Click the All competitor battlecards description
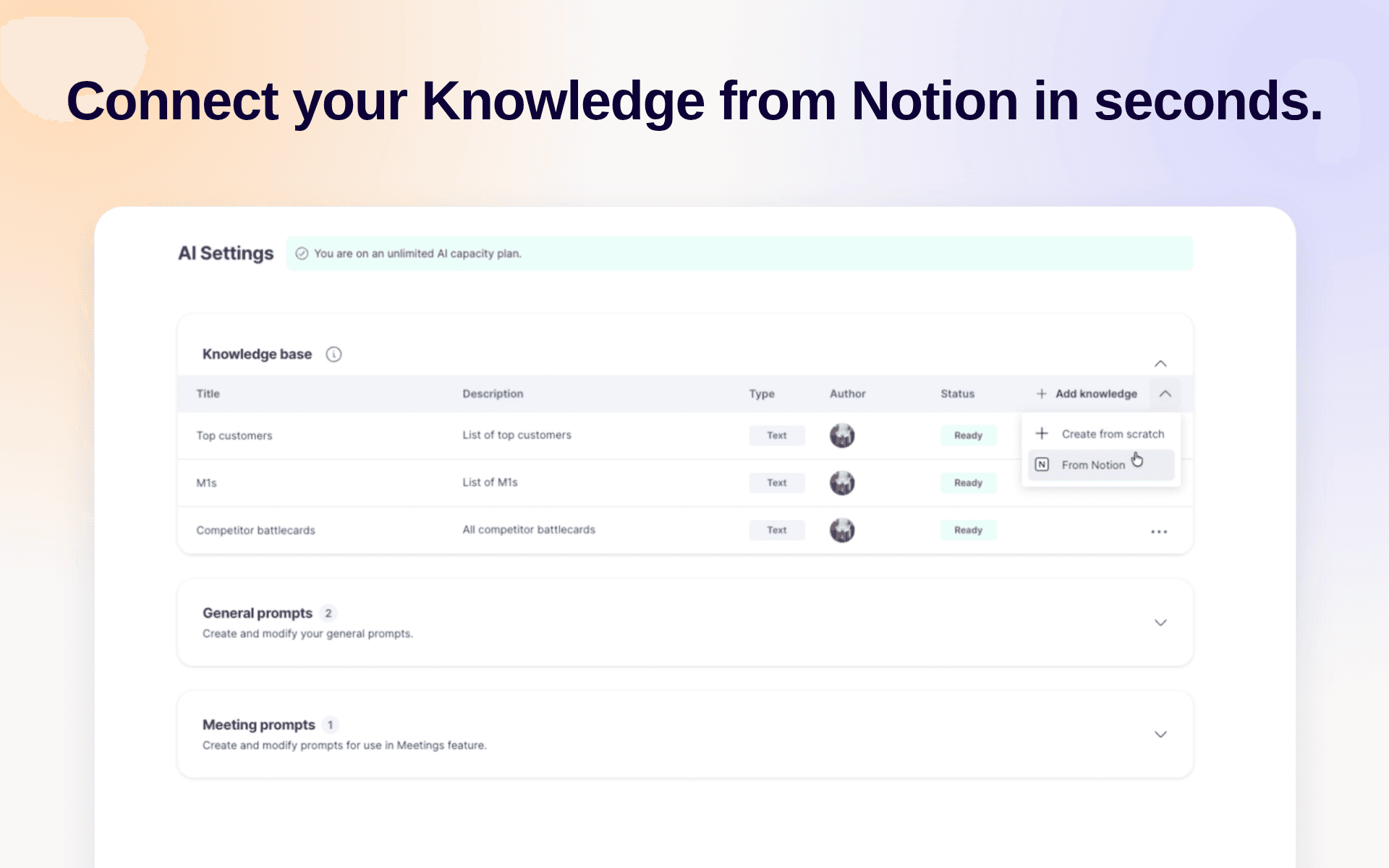The height and width of the screenshot is (868, 1389). point(529,530)
